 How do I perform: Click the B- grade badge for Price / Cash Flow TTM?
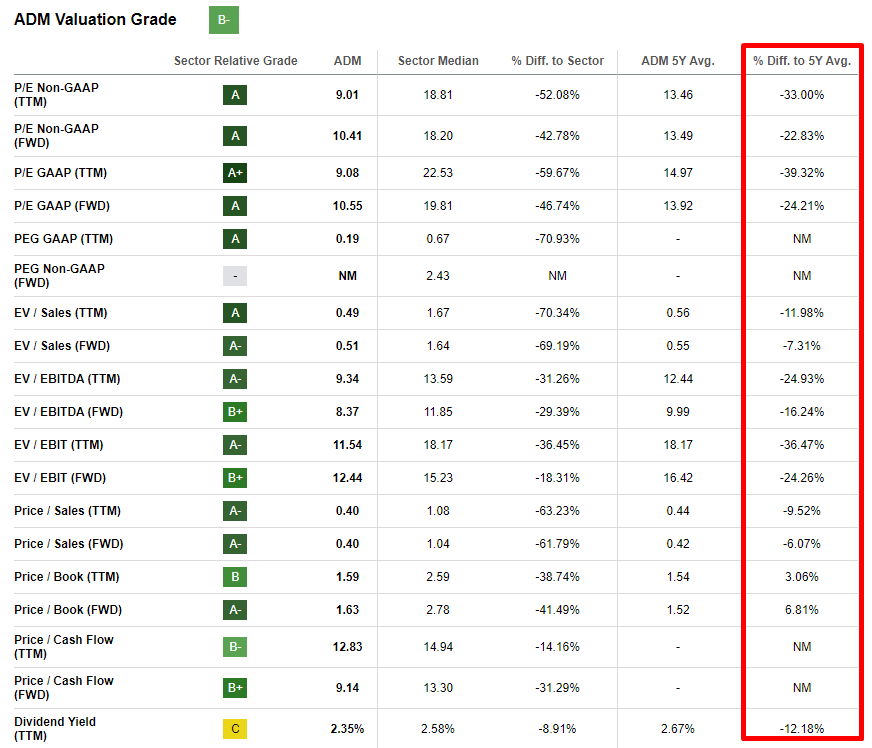234,646
